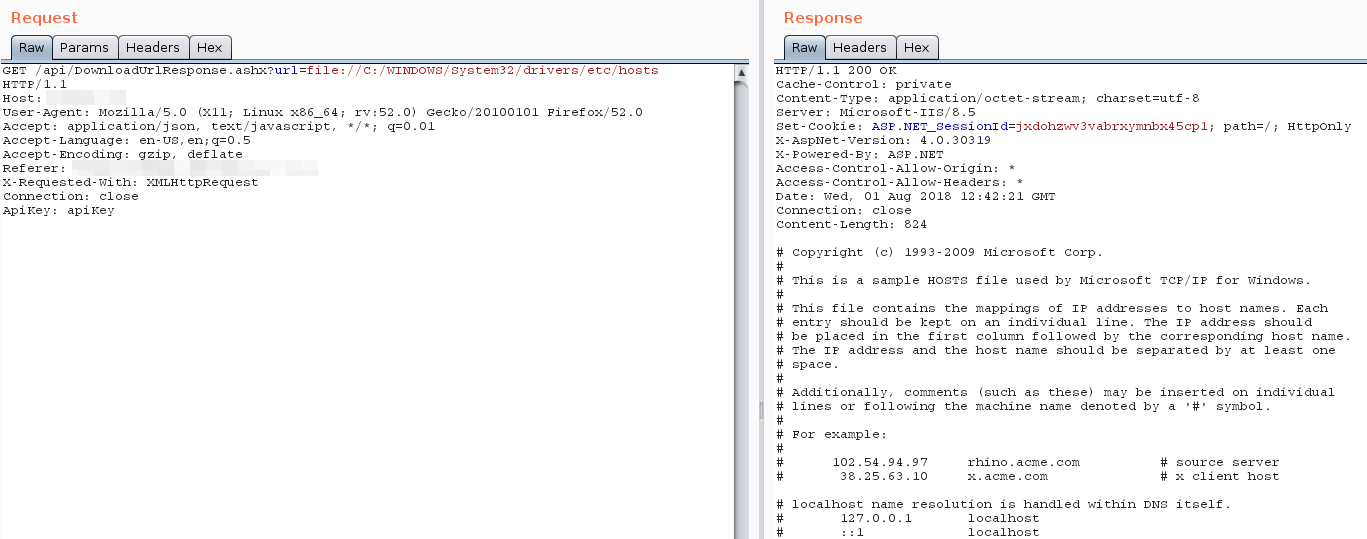
Task: Click the HTTP/1.1 200 OK status line
Action: click(x=836, y=71)
